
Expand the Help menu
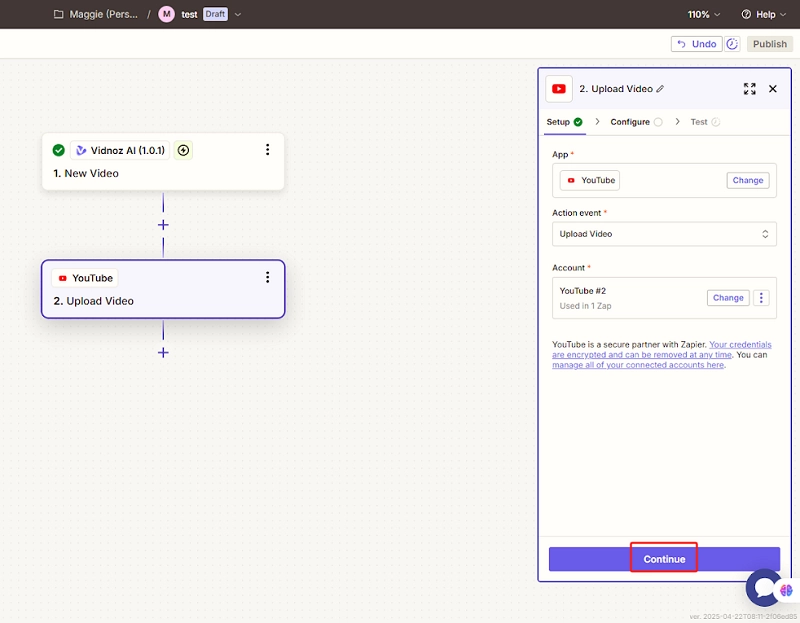[x=764, y=15]
